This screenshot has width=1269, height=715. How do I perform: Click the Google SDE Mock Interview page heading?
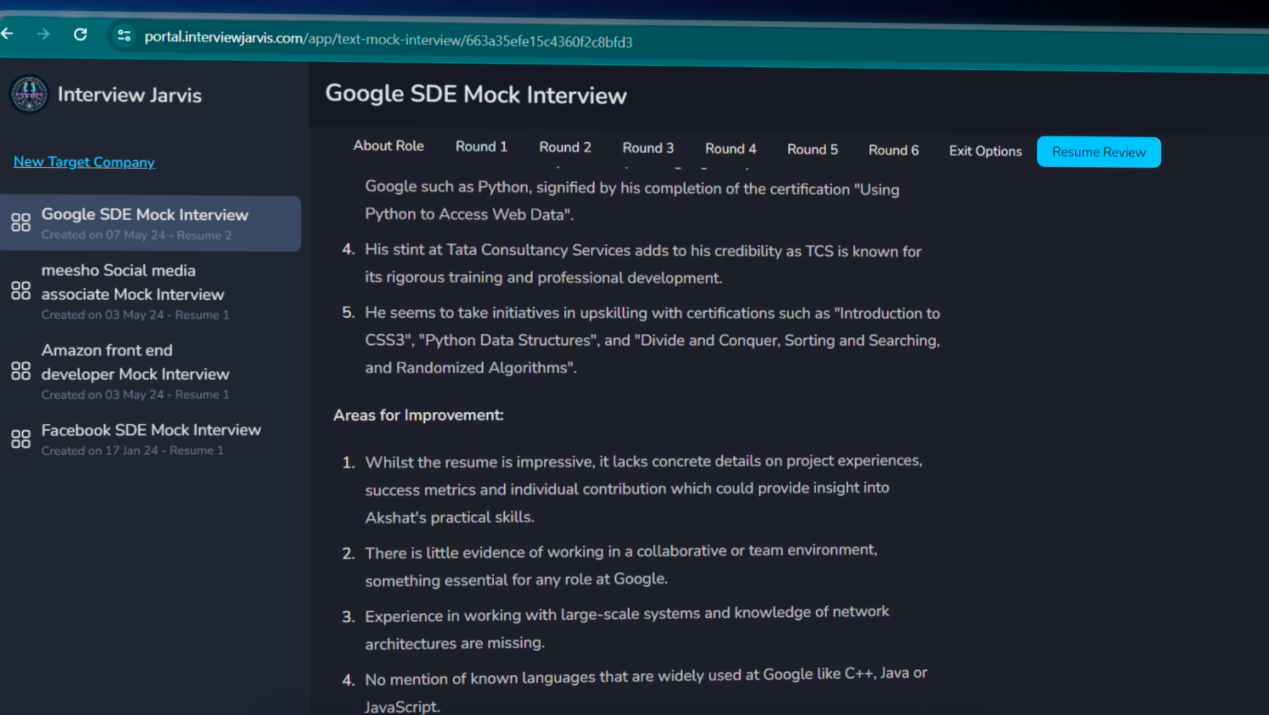tap(476, 95)
